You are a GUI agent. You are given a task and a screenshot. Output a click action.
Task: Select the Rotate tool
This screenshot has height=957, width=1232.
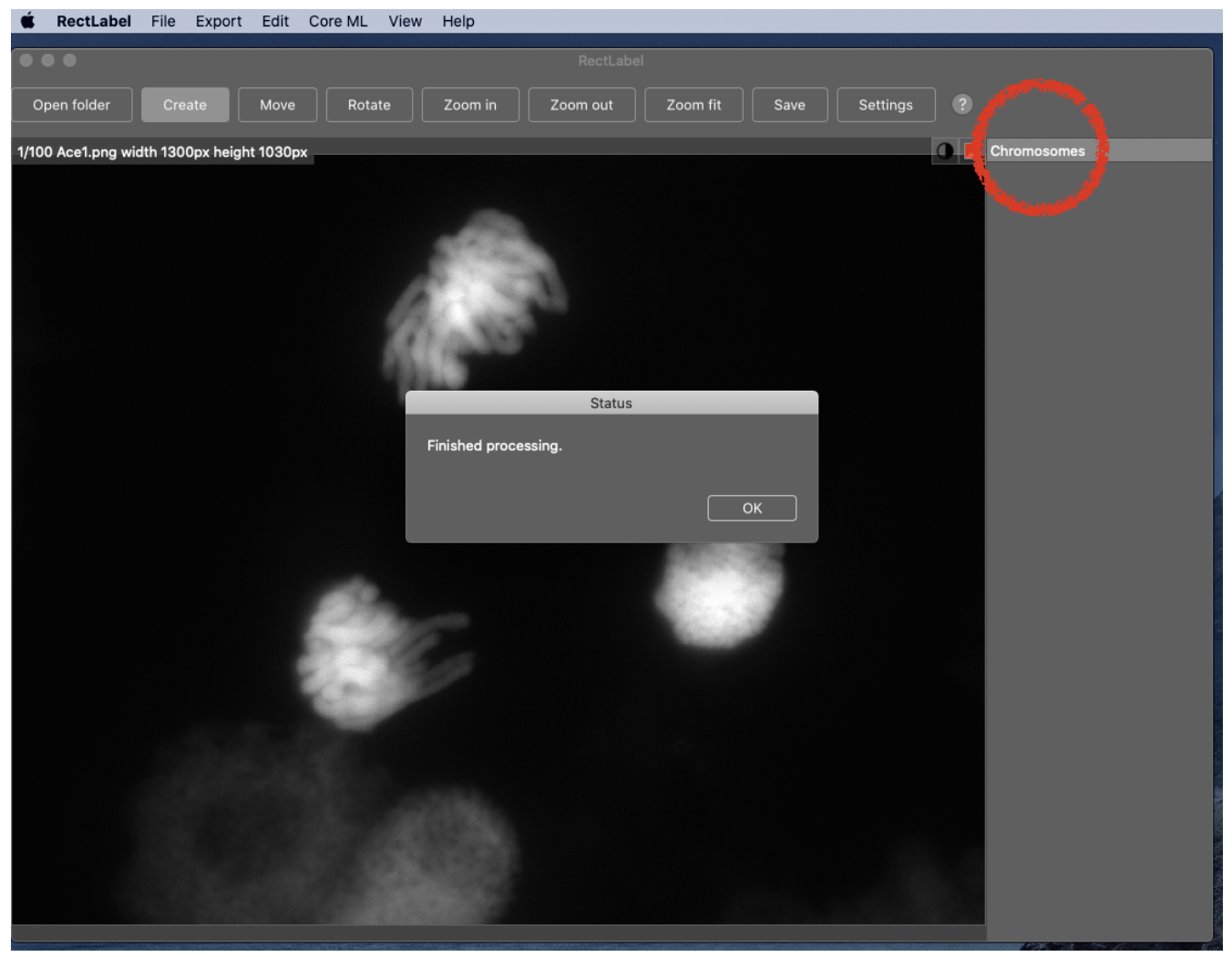pos(369,105)
